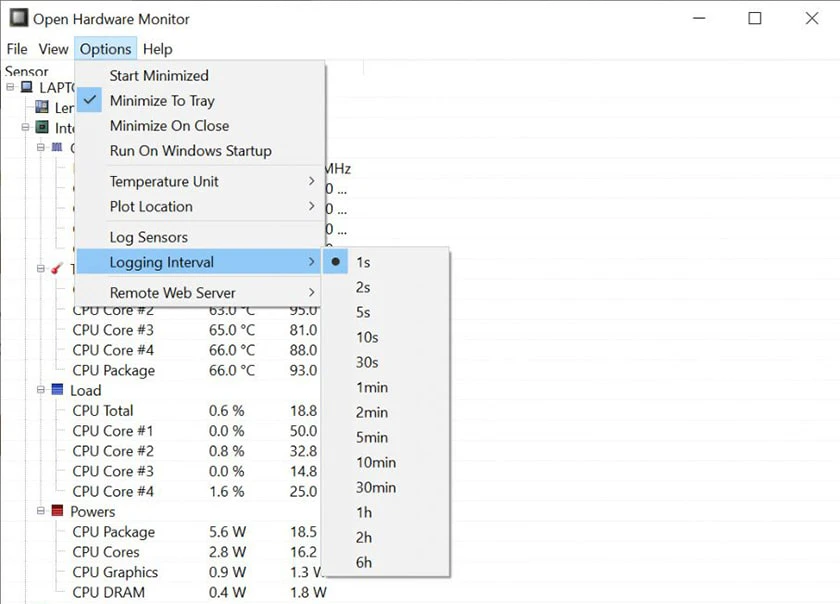The width and height of the screenshot is (840, 604).
Task: Select the CPU Total load row
Action: click(x=194, y=411)
